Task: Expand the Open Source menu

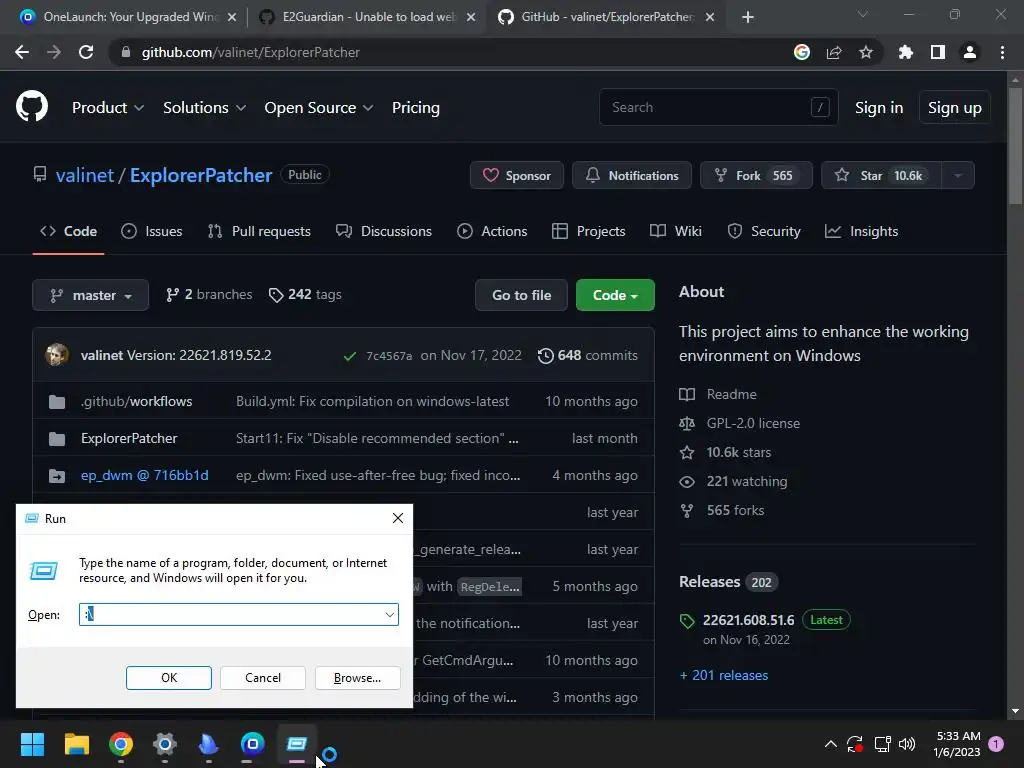Action: pos(319,108)
